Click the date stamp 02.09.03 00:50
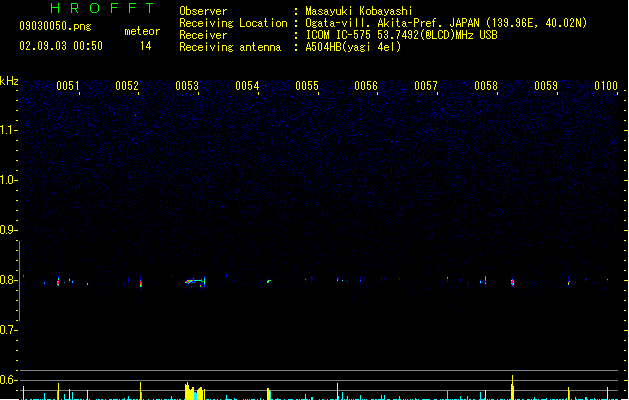 click(61, 46)
